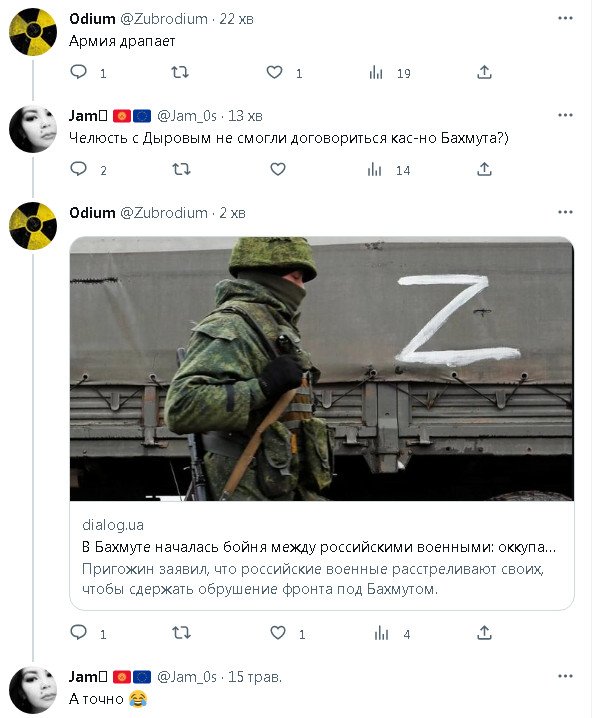Reply to Jam's tweet about Бахмут

79,170
